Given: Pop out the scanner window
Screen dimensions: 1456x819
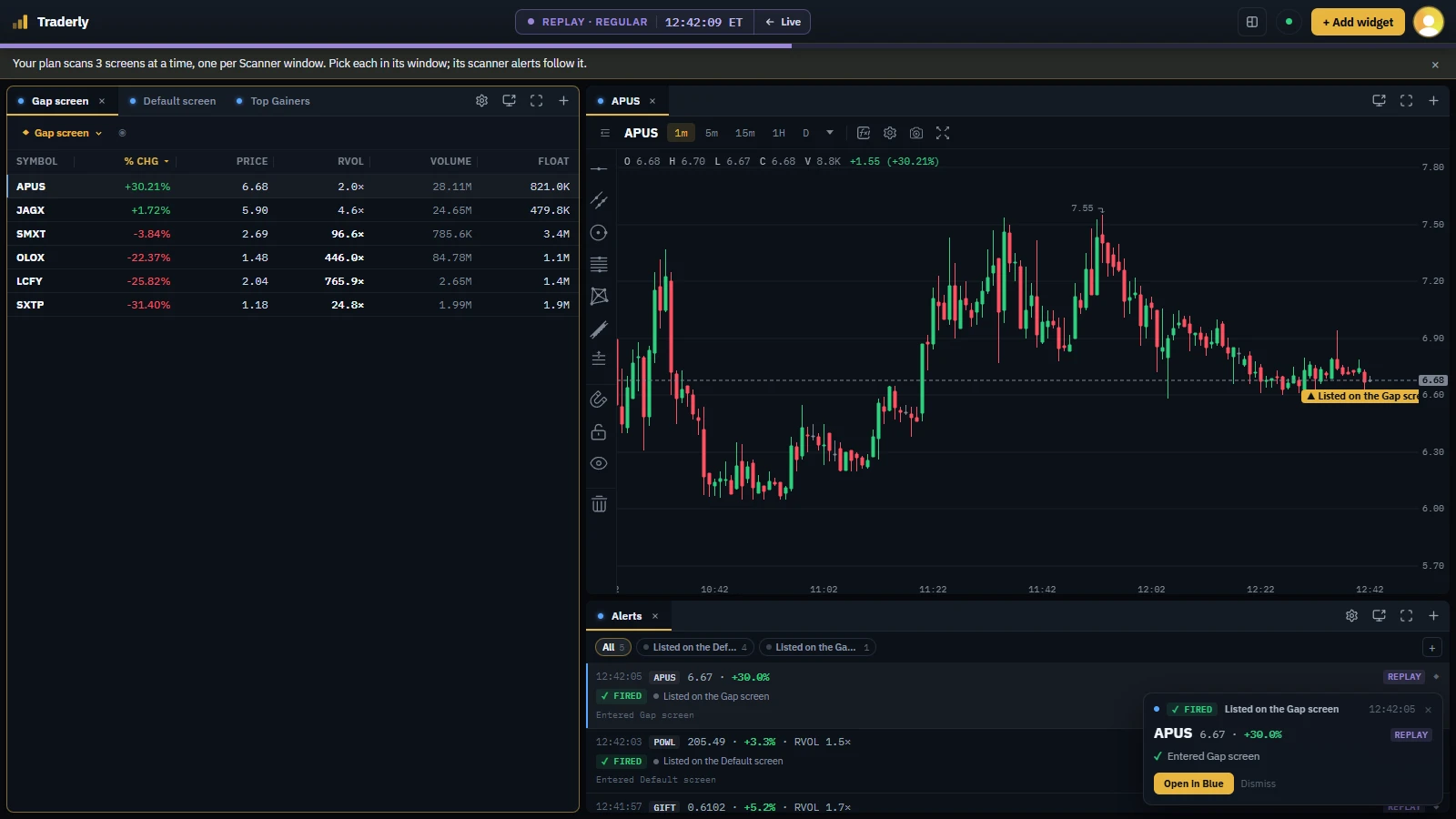Looking at the screenshot, I should pos(510,101).
